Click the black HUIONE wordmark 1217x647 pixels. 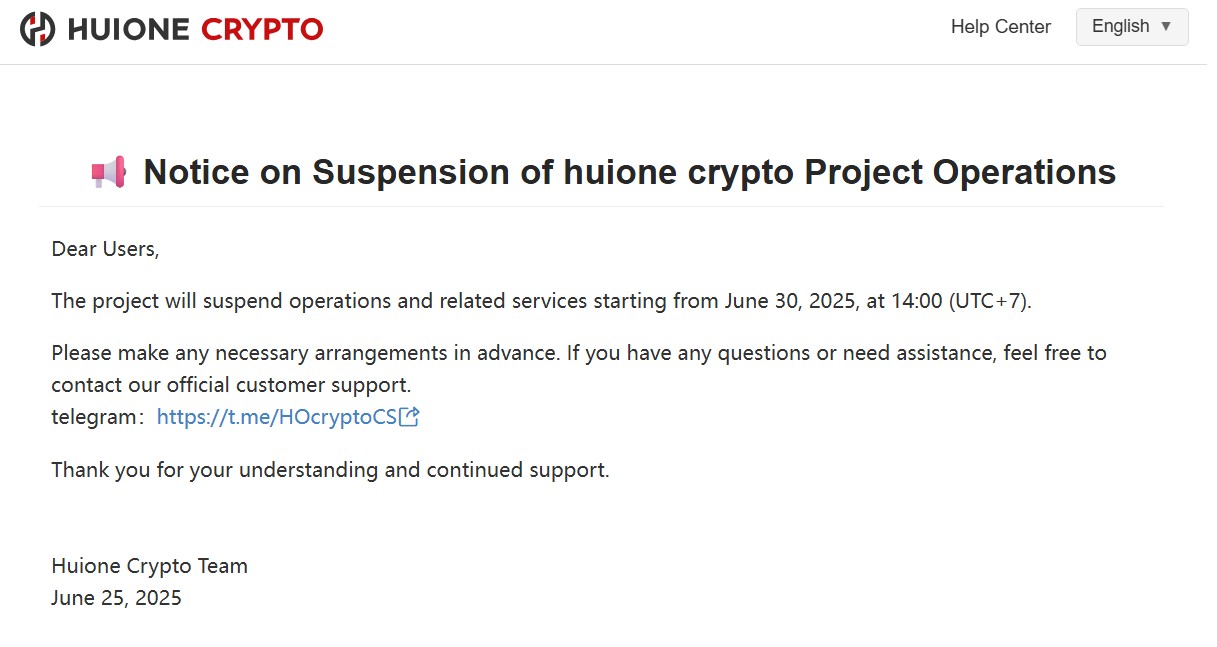click(128, 29)
